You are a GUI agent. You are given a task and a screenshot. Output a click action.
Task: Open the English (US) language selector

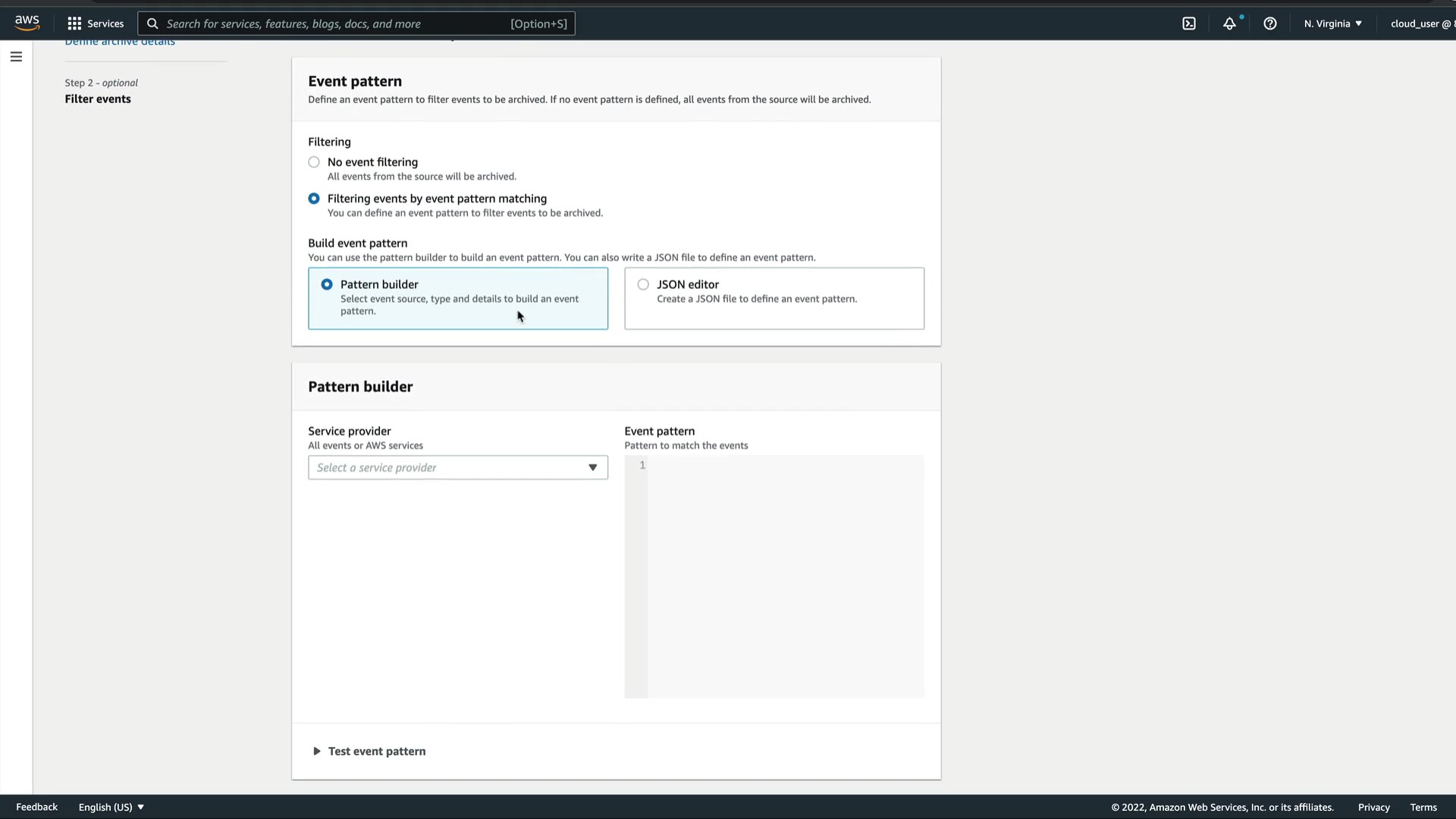tap(111, 807)
